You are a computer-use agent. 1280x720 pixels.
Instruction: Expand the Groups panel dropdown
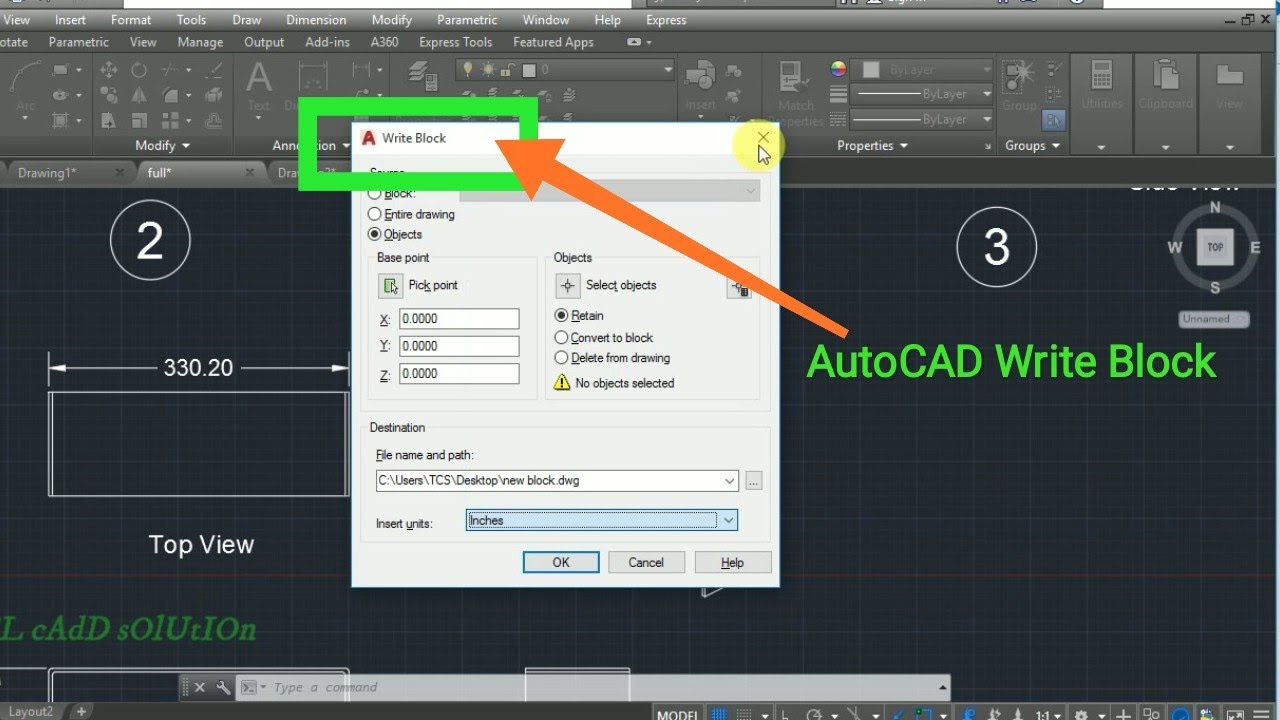tap(1032, 145)
